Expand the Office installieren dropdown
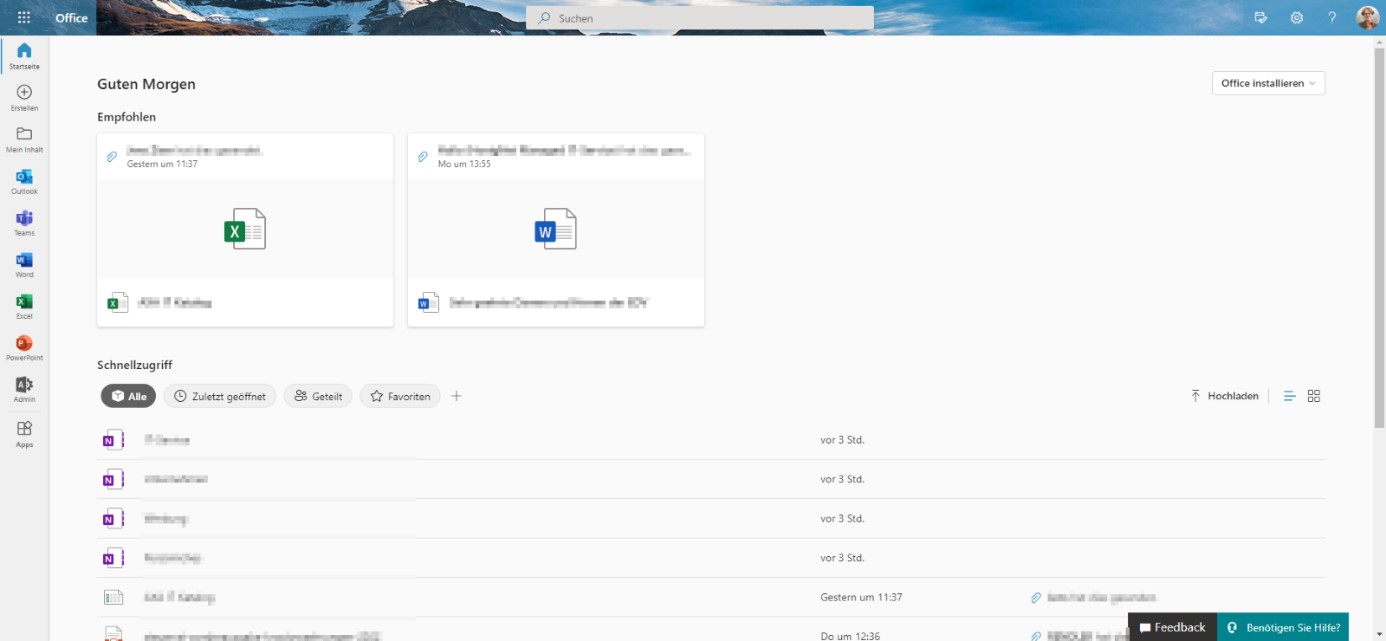The height and width of the screenshot is (641, 1386). [x=1268, y=83]
